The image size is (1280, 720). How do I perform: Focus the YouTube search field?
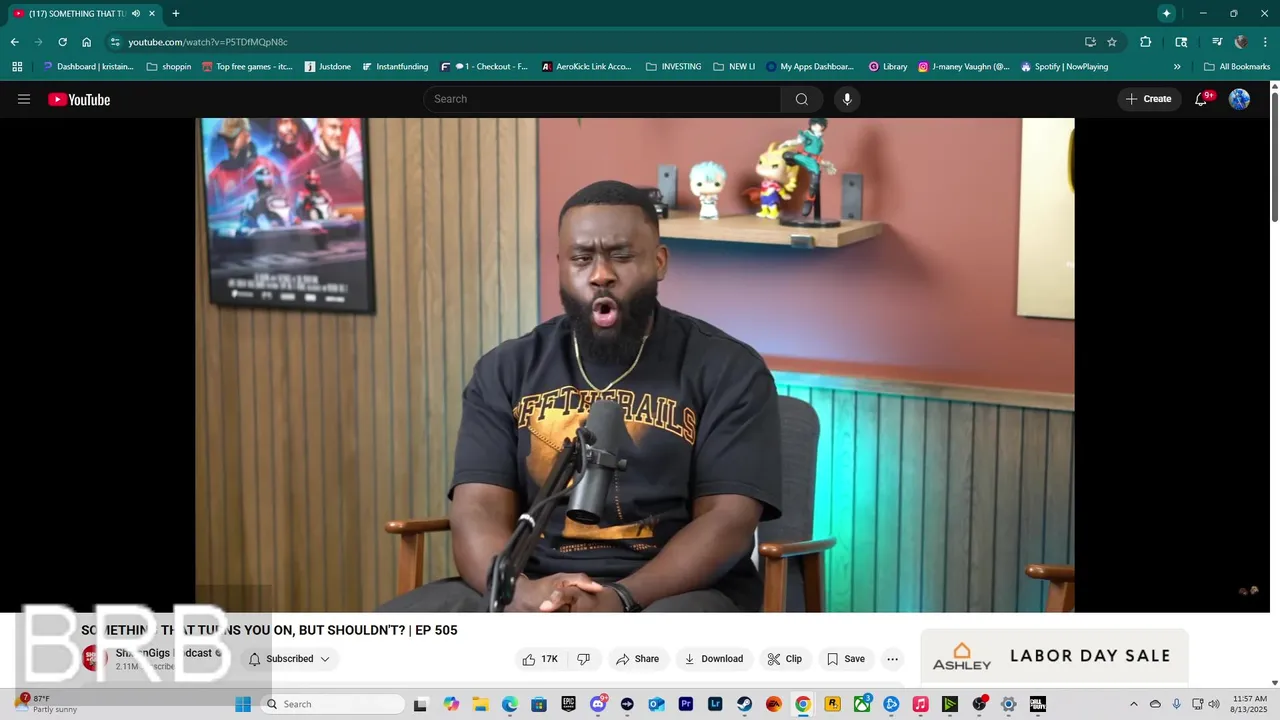coord(602,99)
